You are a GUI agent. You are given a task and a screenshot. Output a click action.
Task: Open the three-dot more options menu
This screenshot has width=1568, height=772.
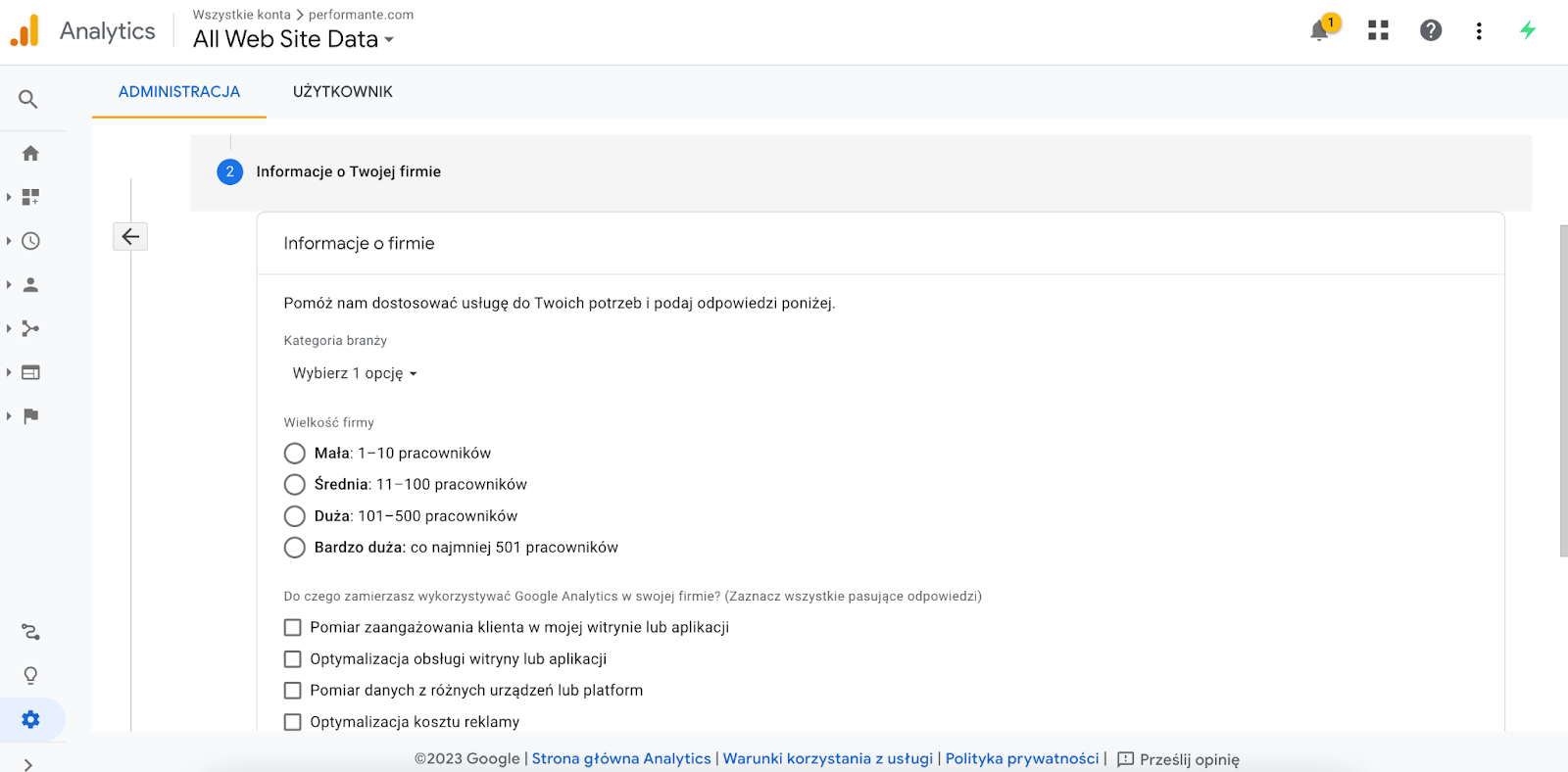(x=1479, y=30)
